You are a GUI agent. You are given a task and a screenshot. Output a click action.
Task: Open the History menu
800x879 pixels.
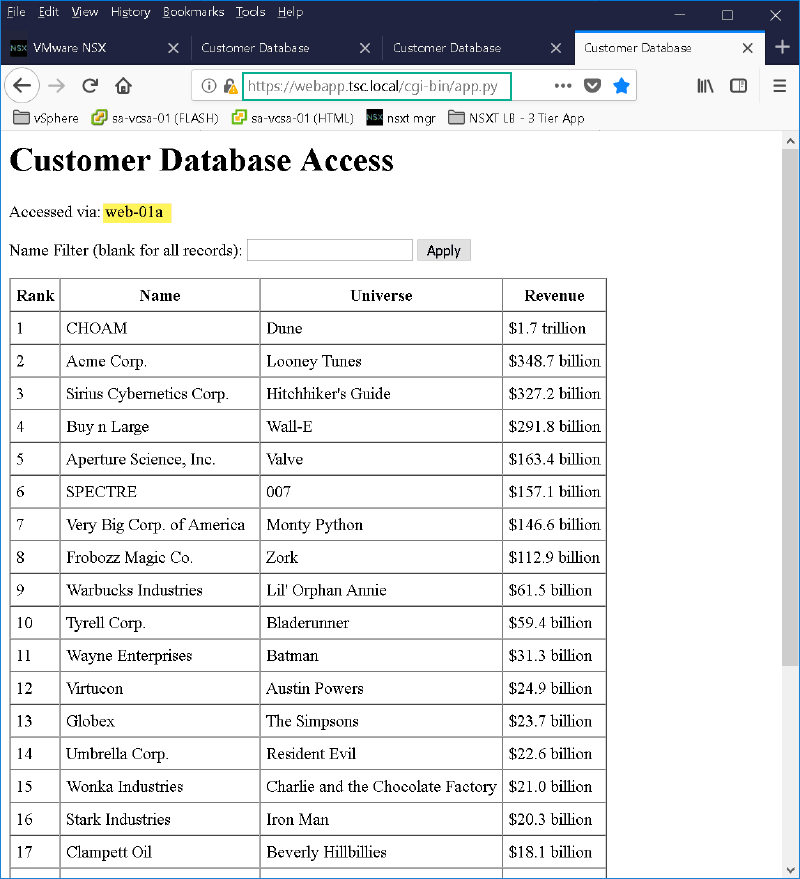[130, 12]
